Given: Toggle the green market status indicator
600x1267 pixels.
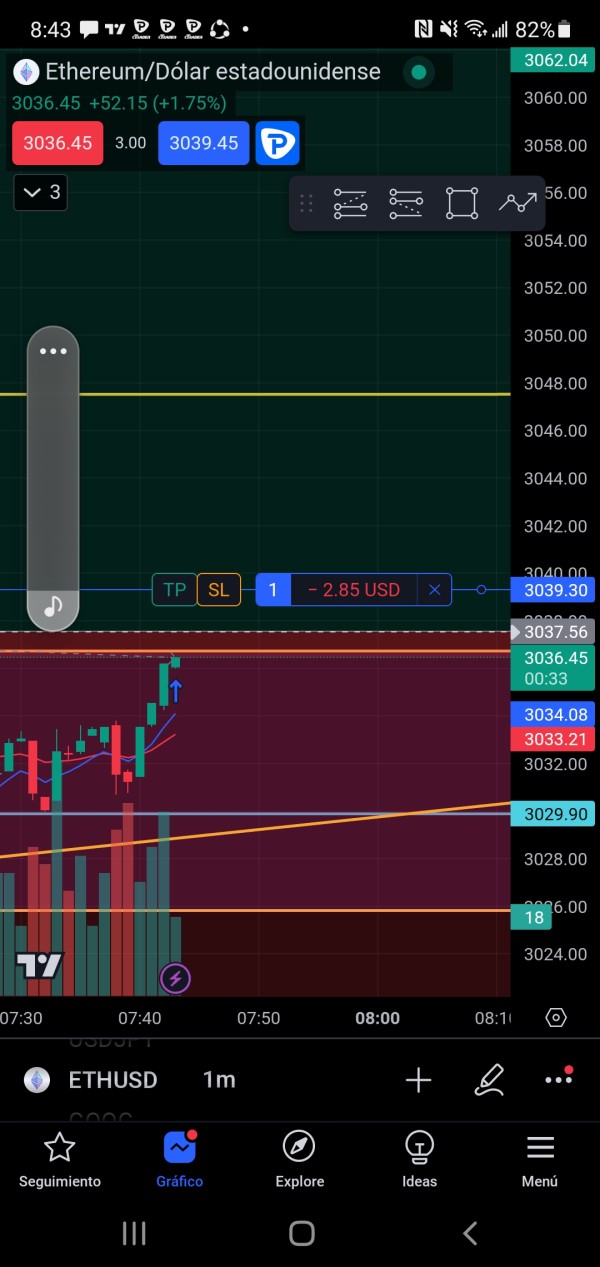Looking at the screenshot, I should [x=419, y=72].
